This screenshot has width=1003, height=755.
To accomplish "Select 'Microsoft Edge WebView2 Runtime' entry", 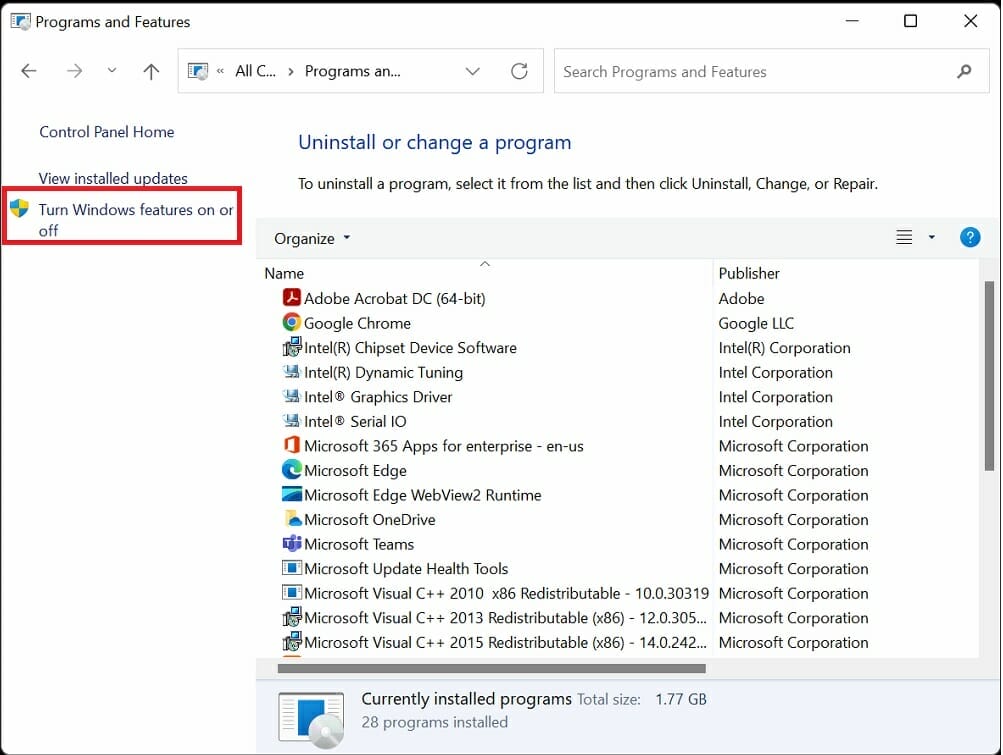I will pyautogui.click(x=422, y=495).
